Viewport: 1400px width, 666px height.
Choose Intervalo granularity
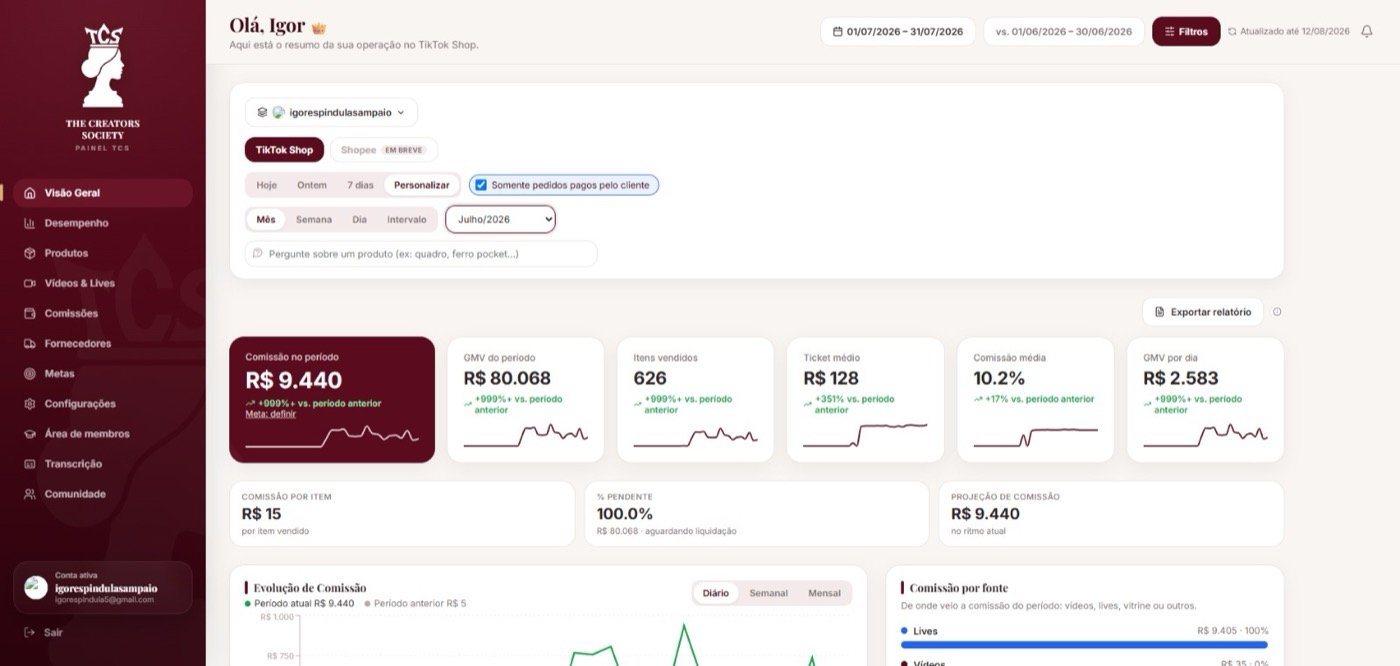click(406, 219)
